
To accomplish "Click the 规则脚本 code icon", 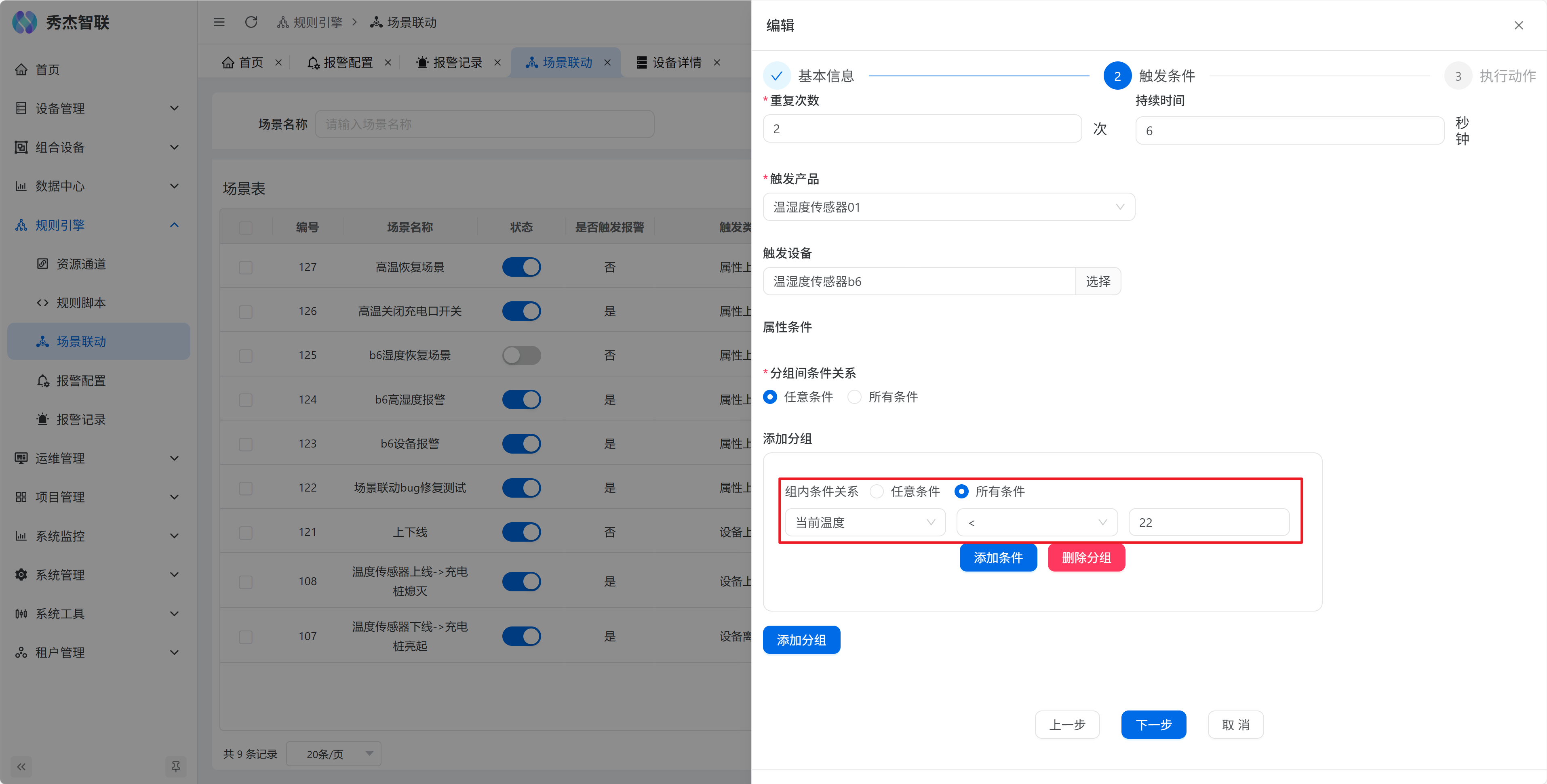I will pos(42,303).
